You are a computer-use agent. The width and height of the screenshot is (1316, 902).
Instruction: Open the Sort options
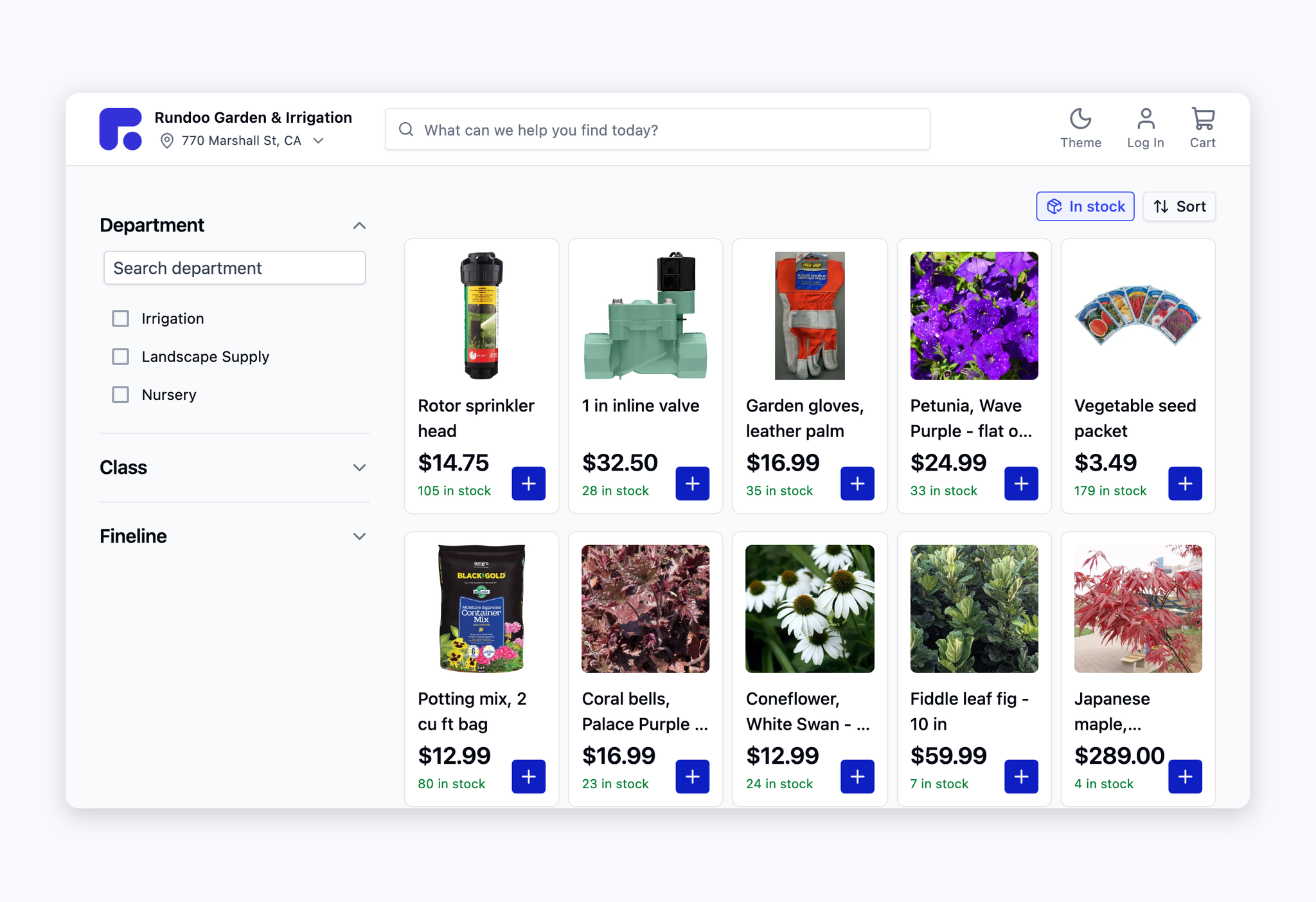click(1179, 206)
